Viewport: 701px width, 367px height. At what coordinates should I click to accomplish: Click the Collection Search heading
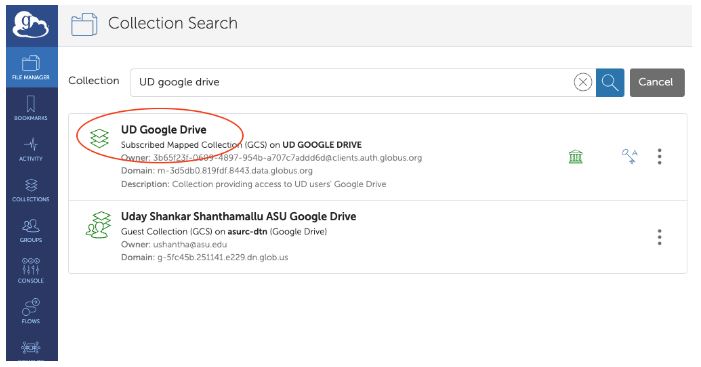click(173, 23)
